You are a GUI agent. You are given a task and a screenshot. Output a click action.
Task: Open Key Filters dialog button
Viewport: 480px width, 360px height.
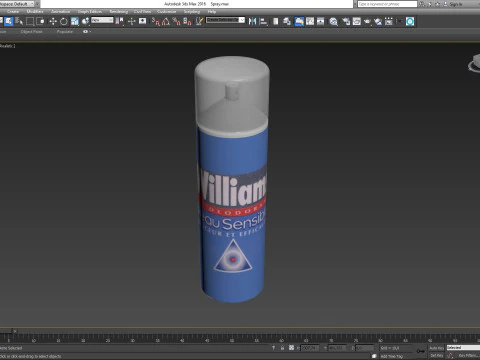pyautogui.click(x=468, y=356)
